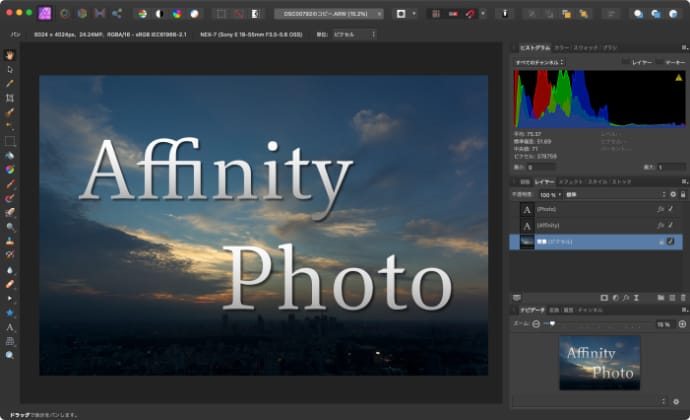The width and height of the screenshot is (690, 420).
Task: Select the Artistic Text tool
Action: (x=10, y=327)
